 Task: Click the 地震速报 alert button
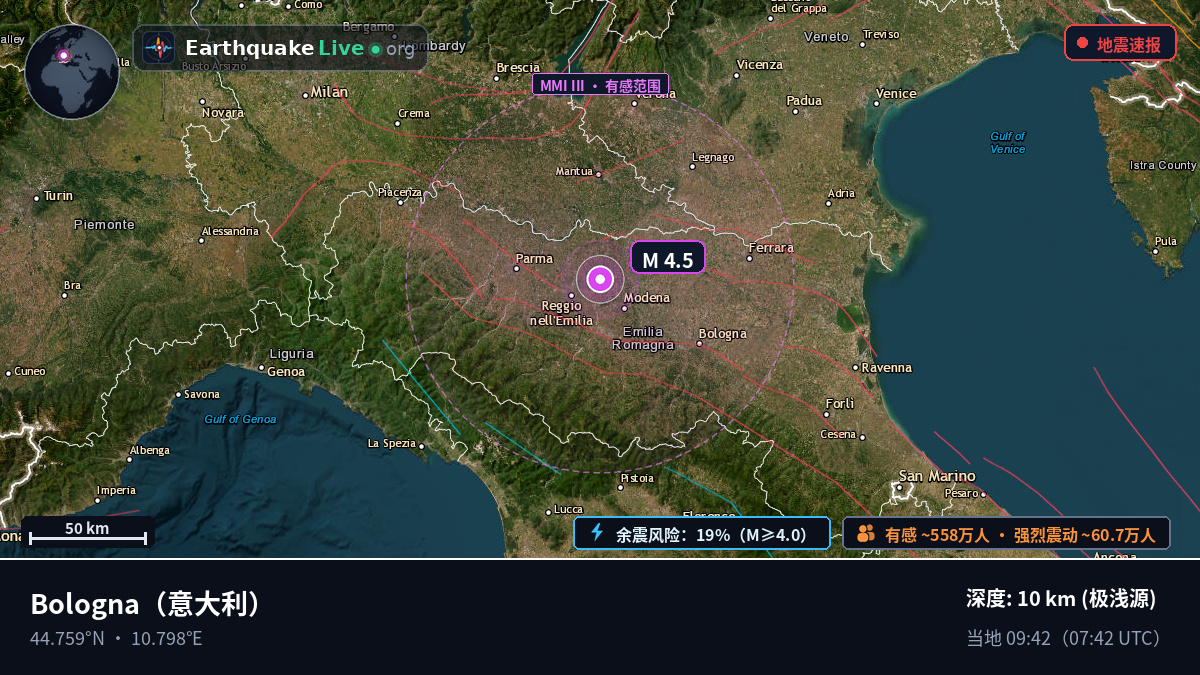tap(1120, 43)
